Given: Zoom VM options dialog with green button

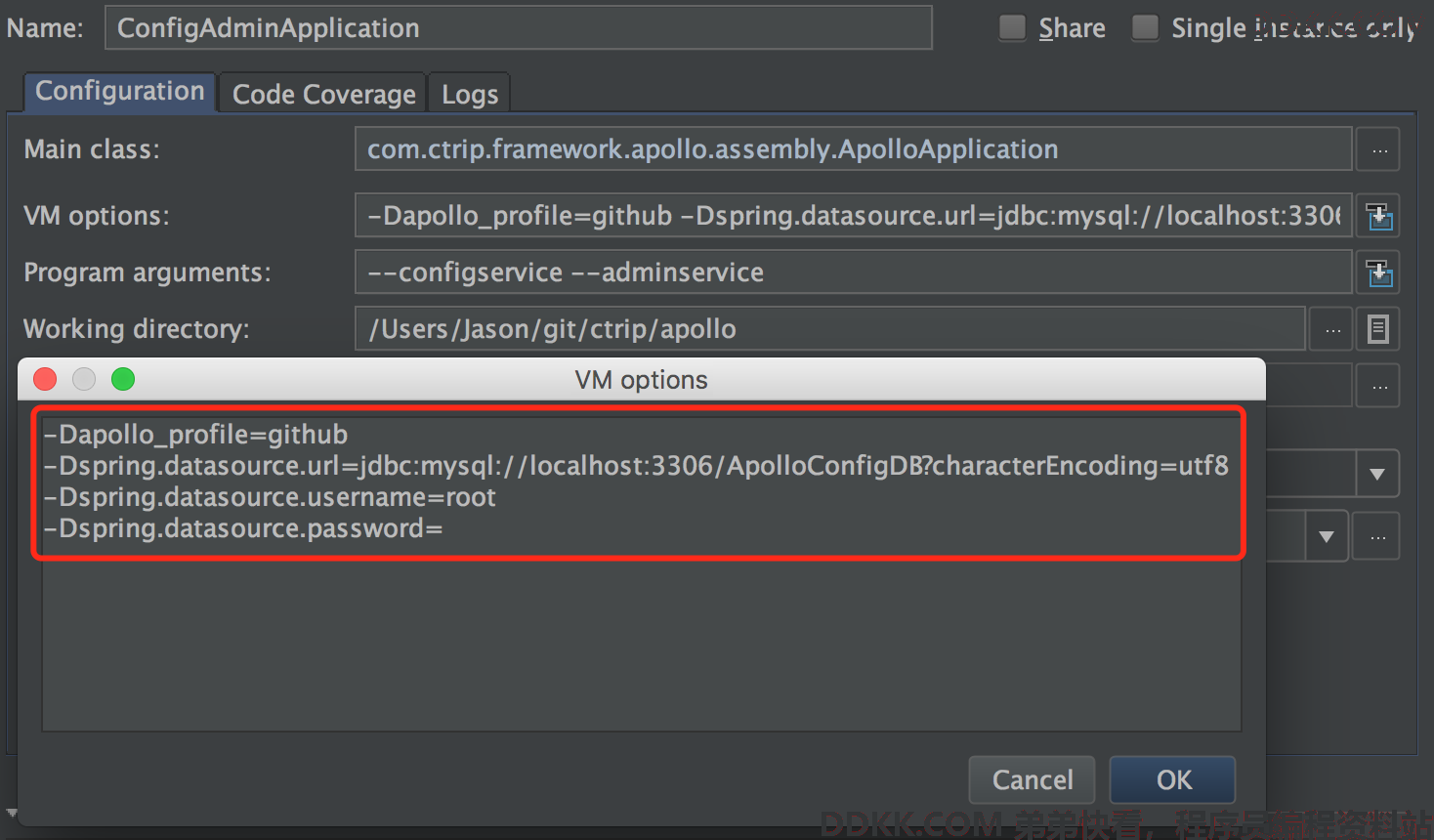Looking at the screenshot, I should tap(123, 379).
